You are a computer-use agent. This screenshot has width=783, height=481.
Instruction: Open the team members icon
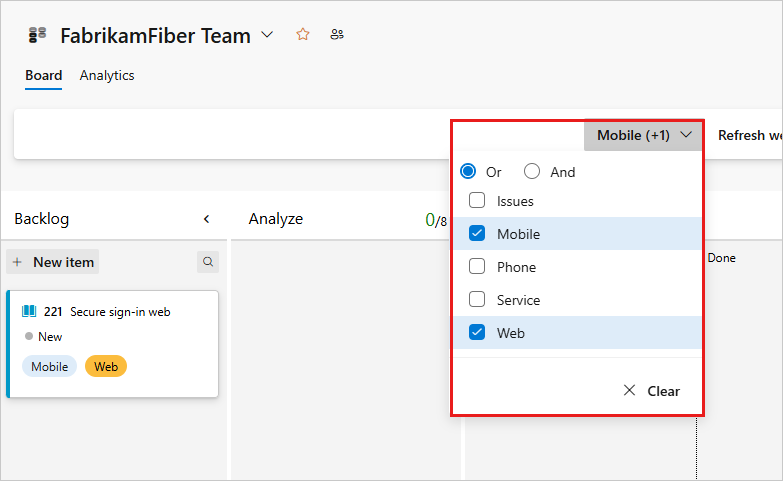pyautogui.click(x=337, y=34)
